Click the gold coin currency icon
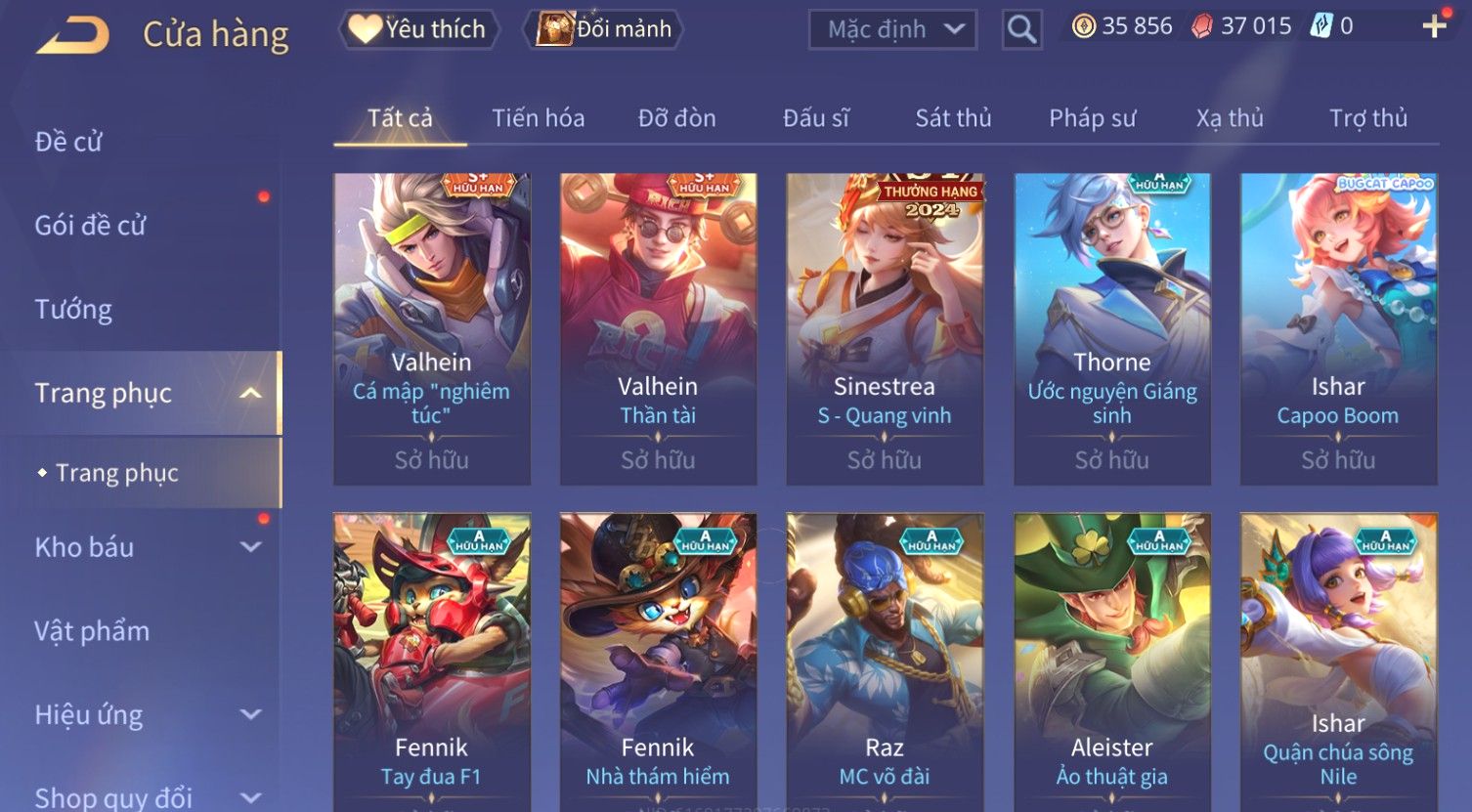This screenshot has width=1472, height=812. 1083,26
